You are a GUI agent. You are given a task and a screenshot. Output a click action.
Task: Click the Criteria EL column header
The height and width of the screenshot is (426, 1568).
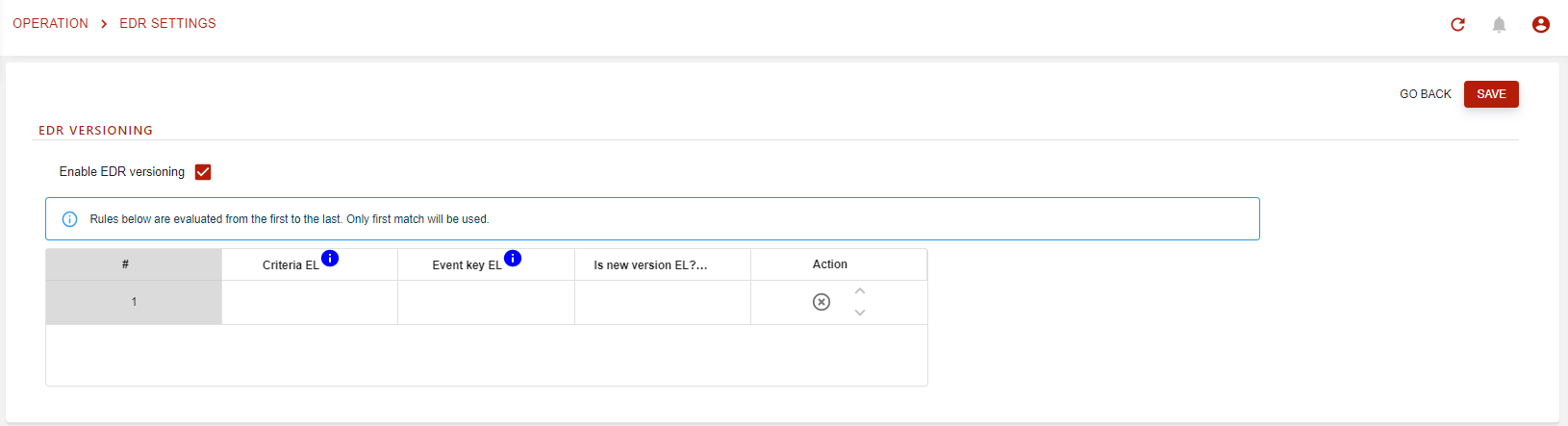pos(310,264)
